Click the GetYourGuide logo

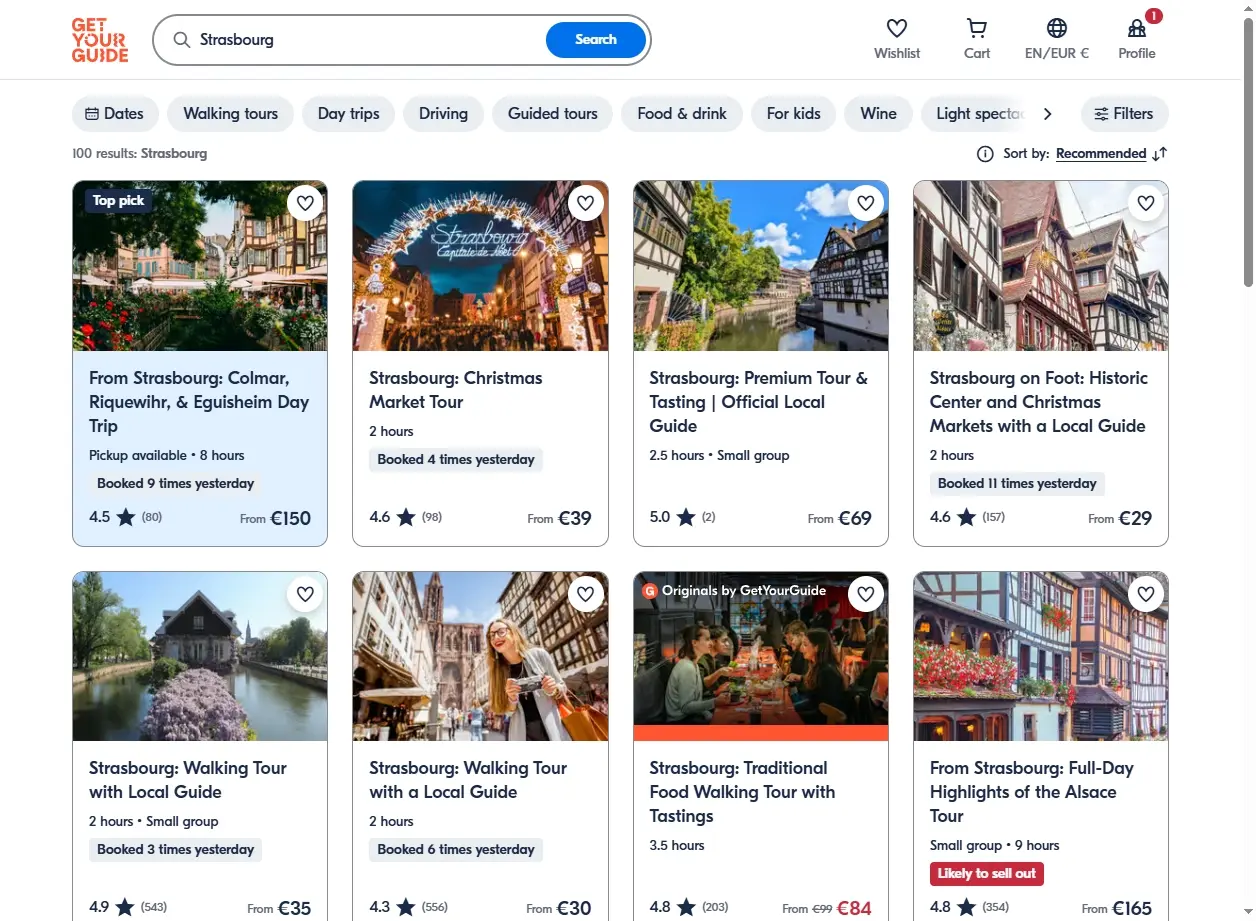(100, 40)
